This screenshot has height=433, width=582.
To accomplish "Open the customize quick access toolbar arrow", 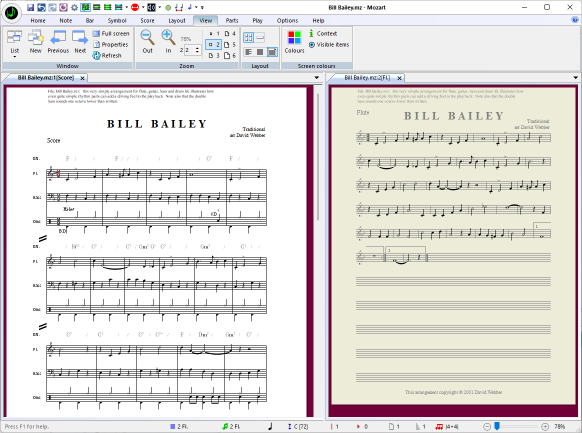I will (202, 7).
